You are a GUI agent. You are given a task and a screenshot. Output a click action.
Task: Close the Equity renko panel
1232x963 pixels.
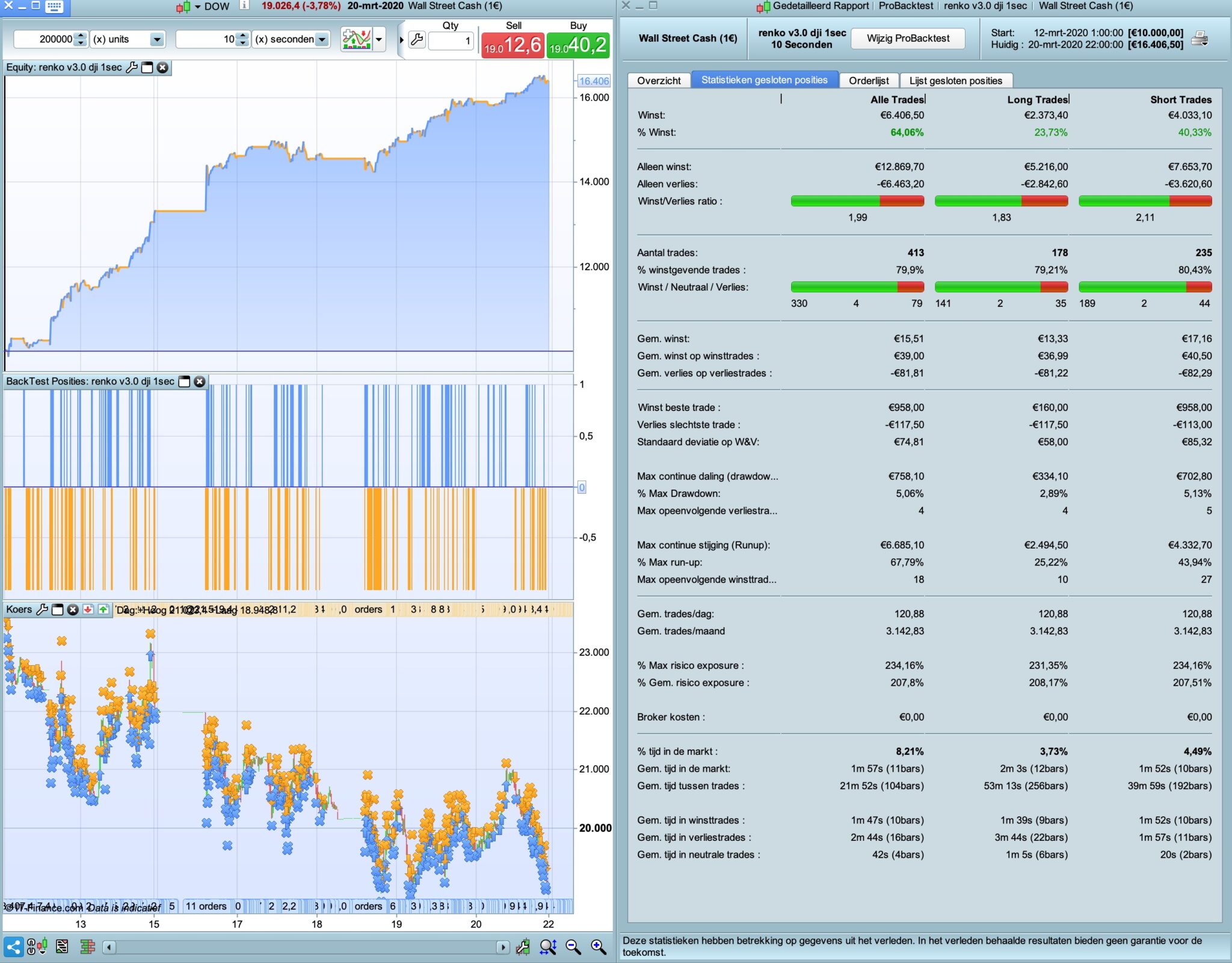click(162, 67)
